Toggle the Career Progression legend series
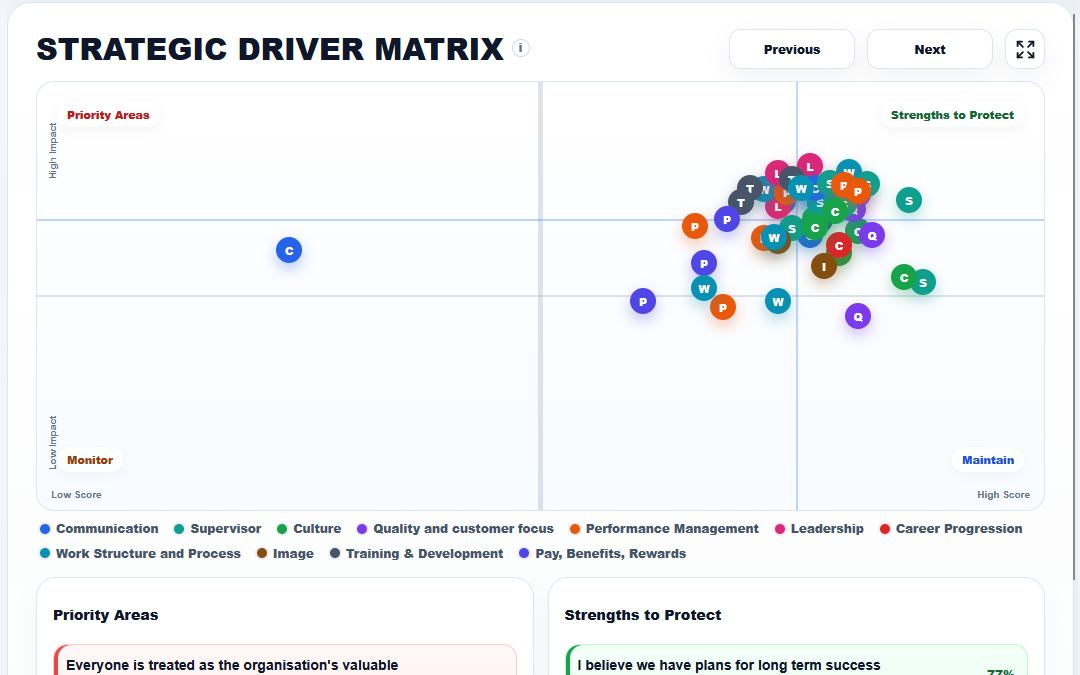 (x=951, y=529)
